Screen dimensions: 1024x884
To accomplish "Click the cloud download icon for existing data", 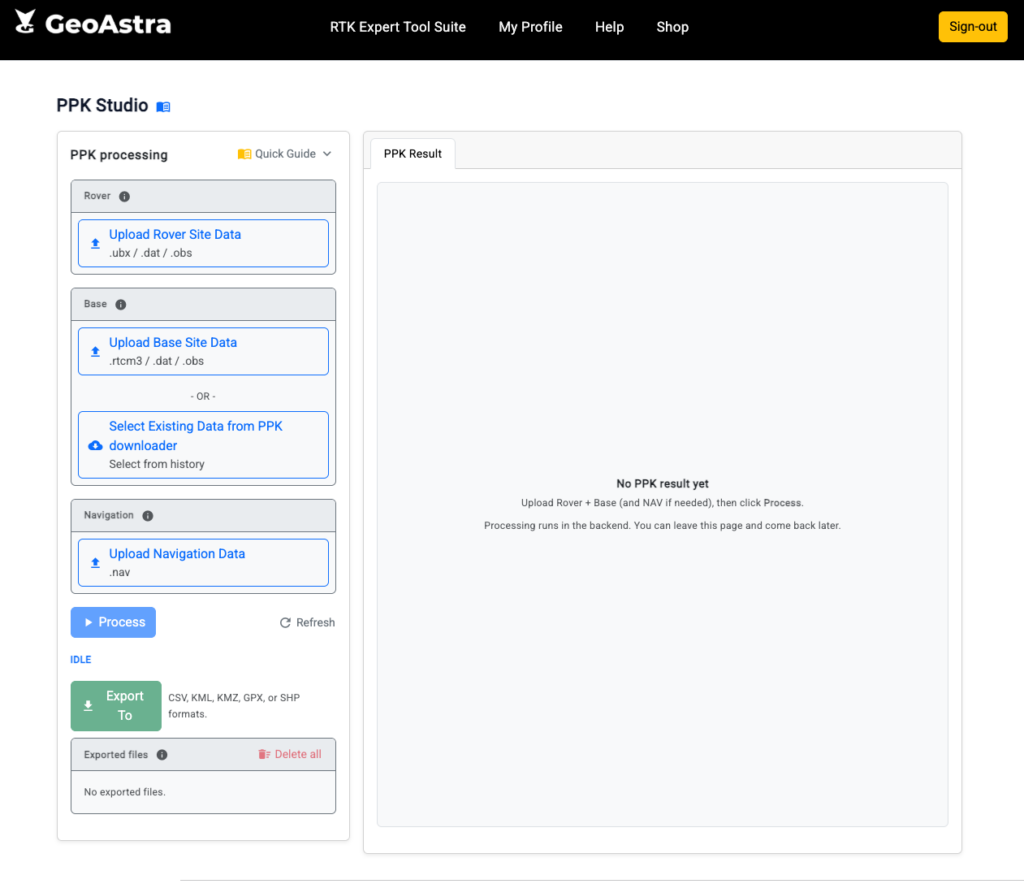I will point(96,445).
